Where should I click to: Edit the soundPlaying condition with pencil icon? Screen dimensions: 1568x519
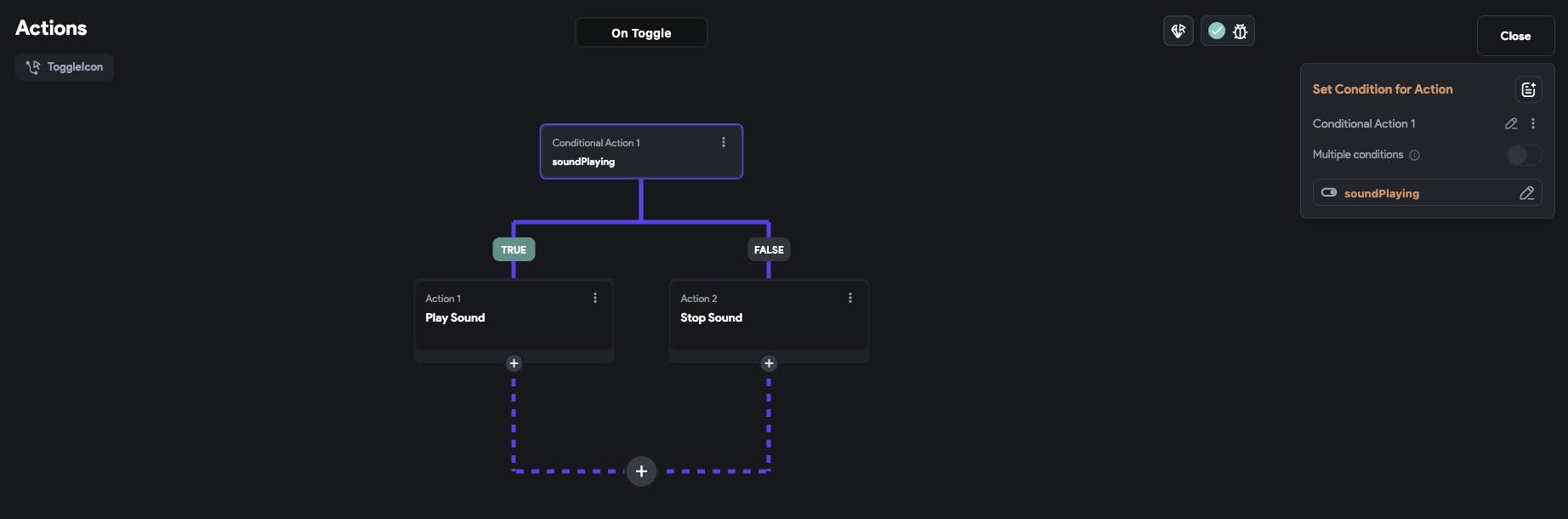coord(1526,193)
